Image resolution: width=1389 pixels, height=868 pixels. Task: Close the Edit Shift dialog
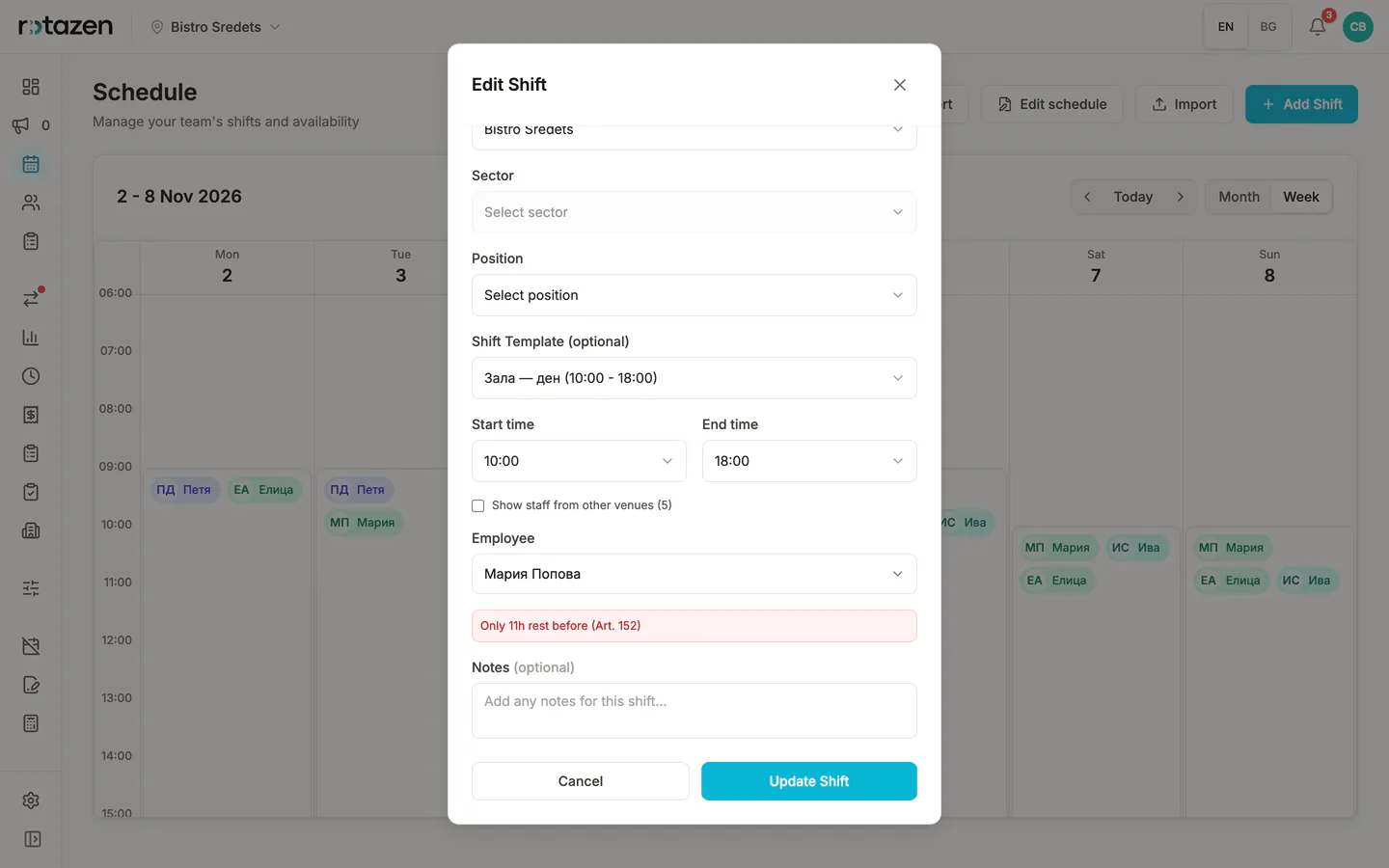pyautogui.click(x=900, y=85)
